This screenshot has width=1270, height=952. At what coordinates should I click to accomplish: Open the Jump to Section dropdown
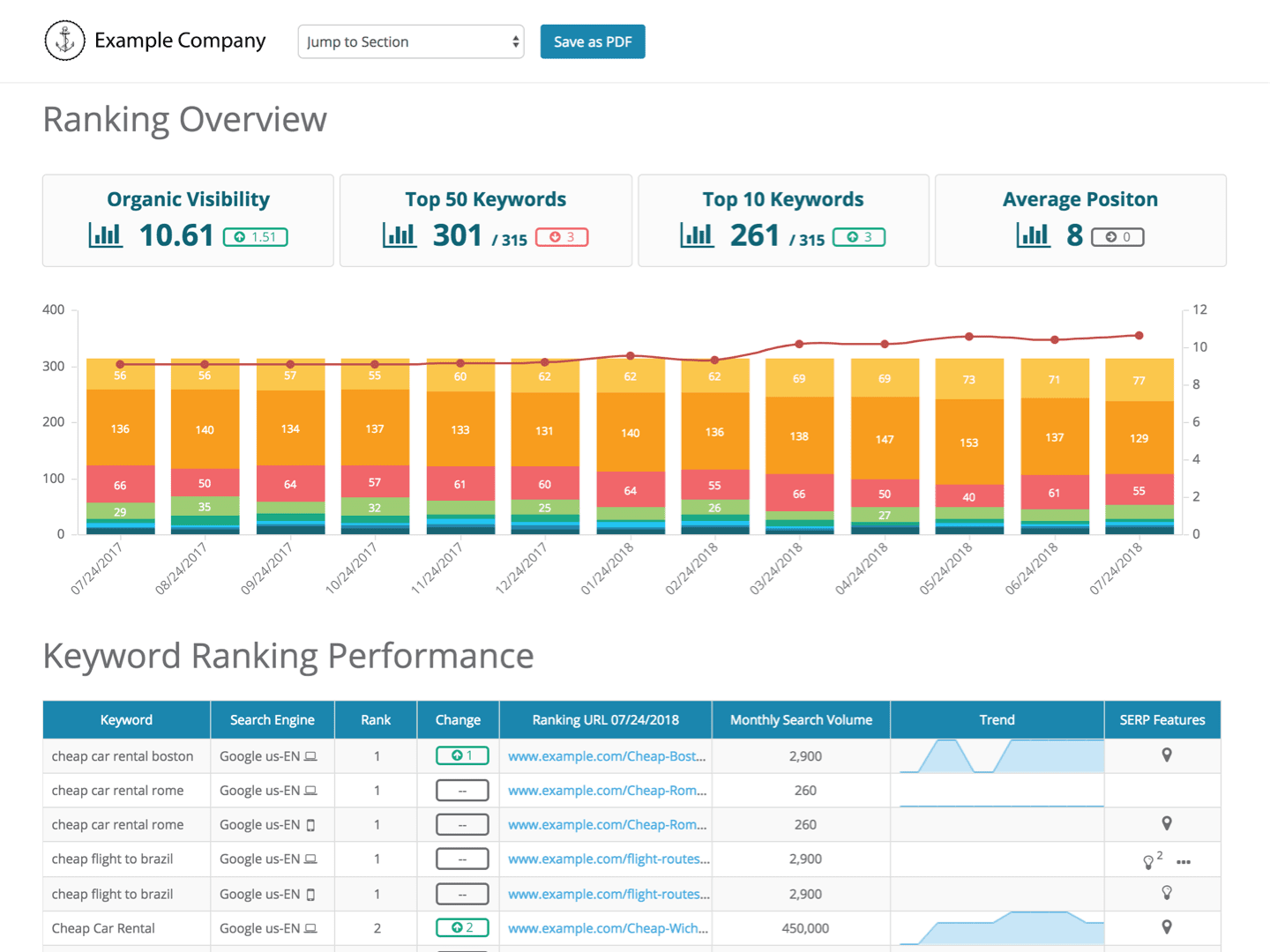click(411, 41)
